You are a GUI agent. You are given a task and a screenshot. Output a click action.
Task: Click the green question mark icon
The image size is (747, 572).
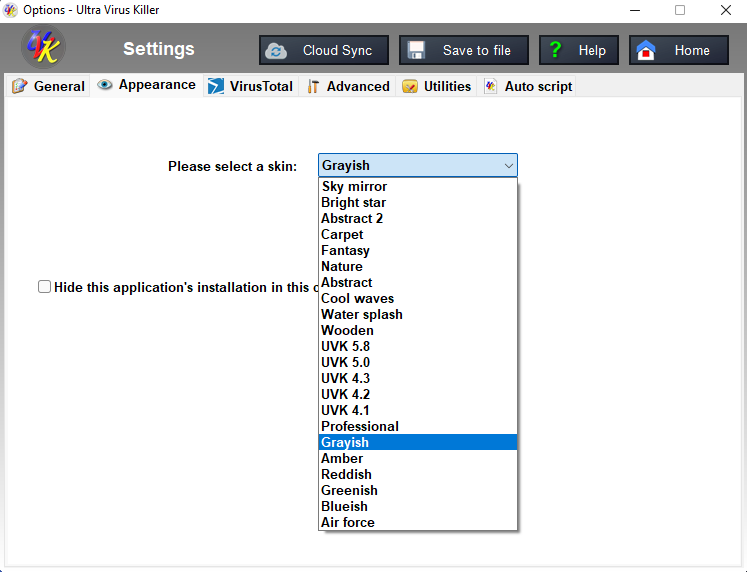555,50
